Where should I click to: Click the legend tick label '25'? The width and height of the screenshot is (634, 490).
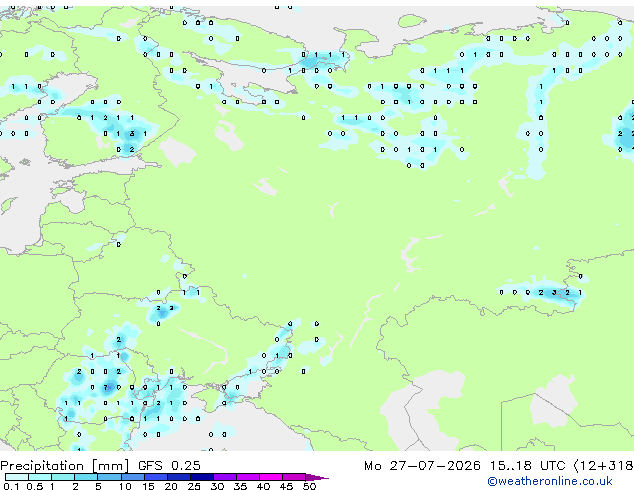[x=194, y=486]
